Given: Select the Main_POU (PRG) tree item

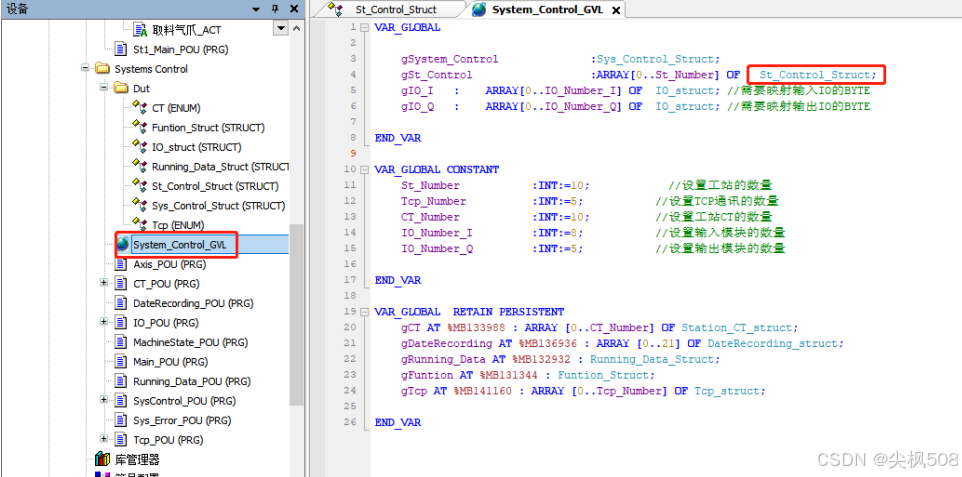Looking at the screenshot, I should click(170, 362).
